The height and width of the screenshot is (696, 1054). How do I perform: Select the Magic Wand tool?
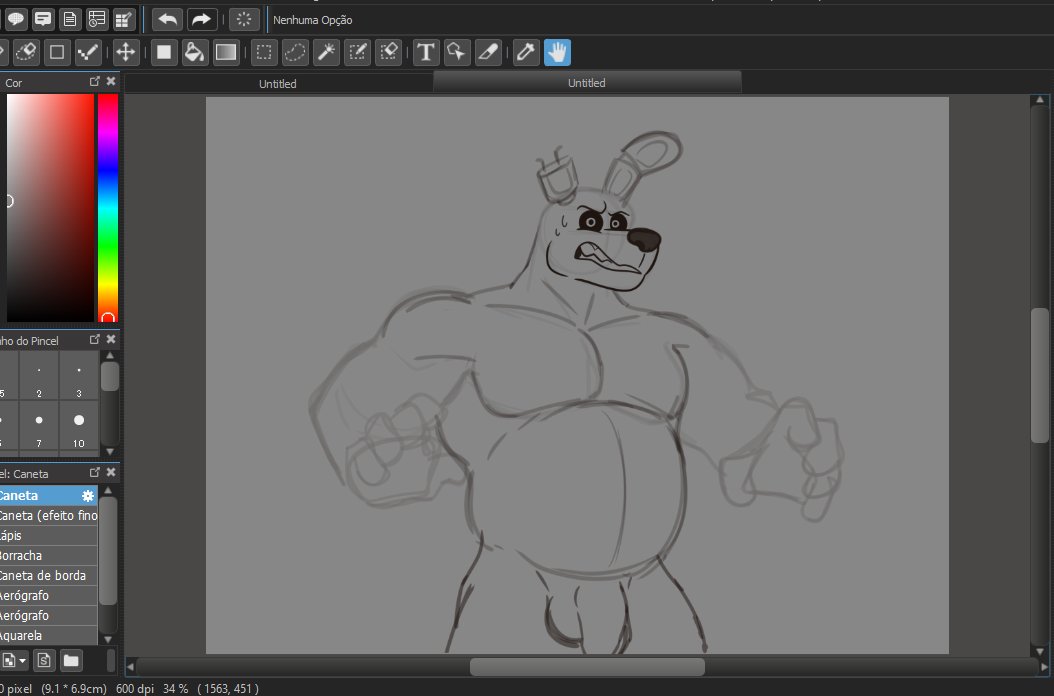click(326, 52)
